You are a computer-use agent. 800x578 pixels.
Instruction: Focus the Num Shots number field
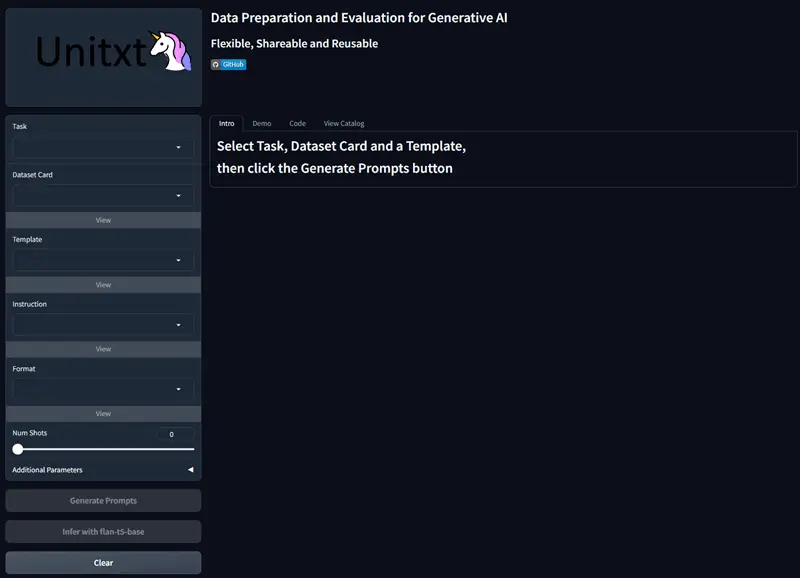[x=174, y=434]
